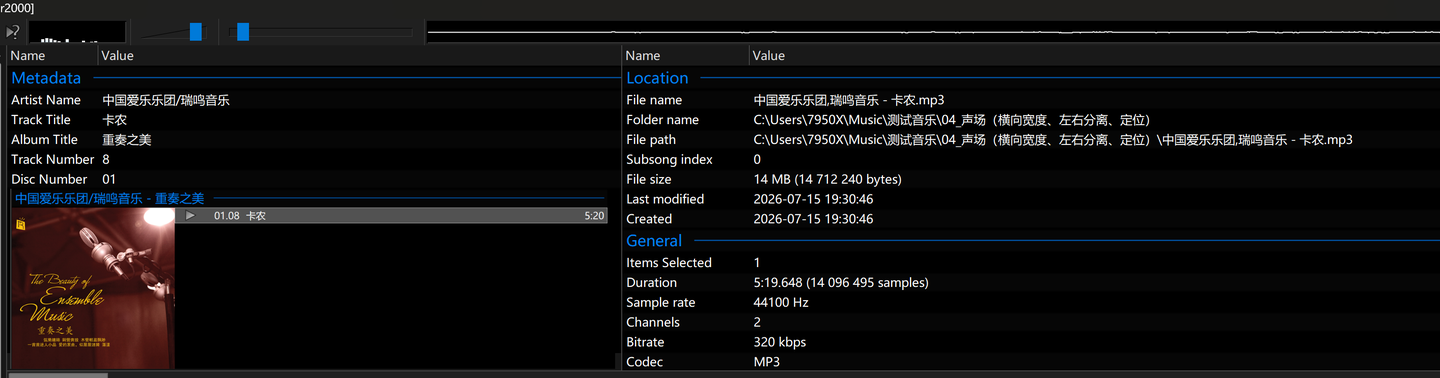The height and width of the screenshot is (378, 1440).
Task: Select the Artist Name value 中国爱乐乐团/瑞鸣音乐
Action: 166,100
